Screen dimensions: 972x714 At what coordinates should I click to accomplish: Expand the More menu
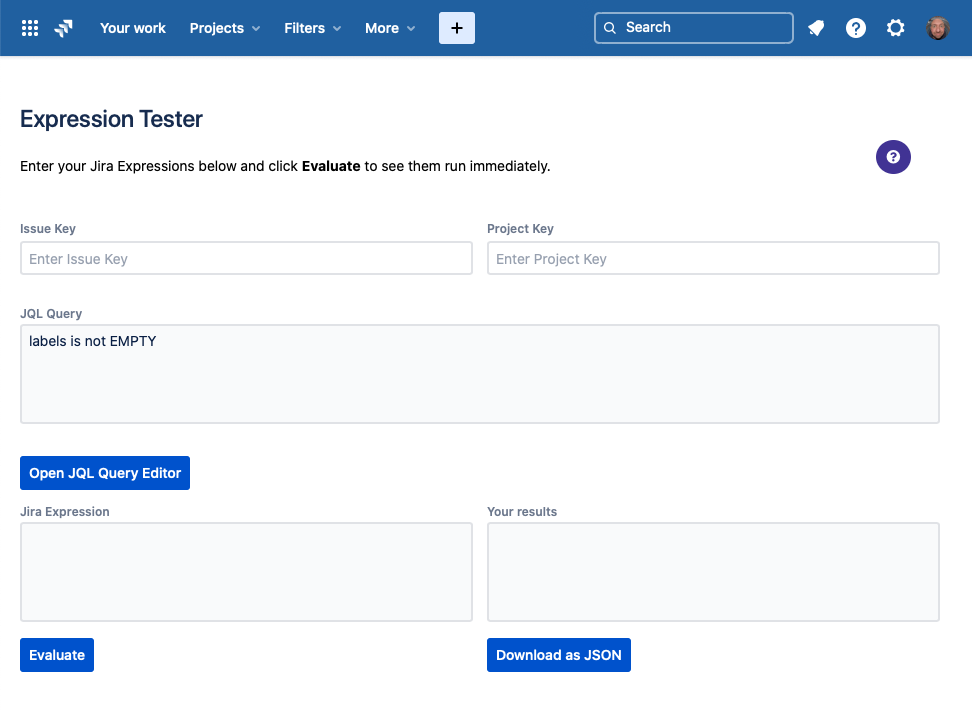pos(390,28)
